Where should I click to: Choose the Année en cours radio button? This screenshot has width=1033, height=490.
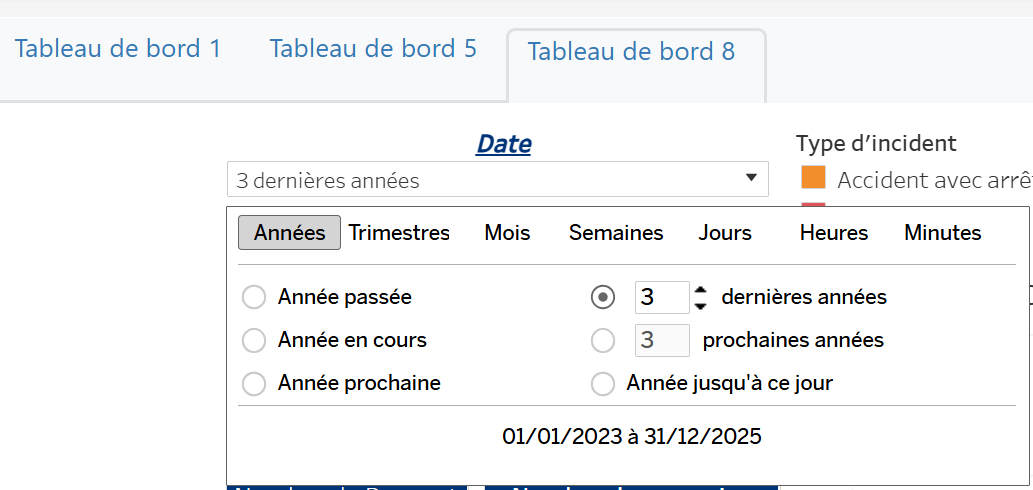pos(255,340)
